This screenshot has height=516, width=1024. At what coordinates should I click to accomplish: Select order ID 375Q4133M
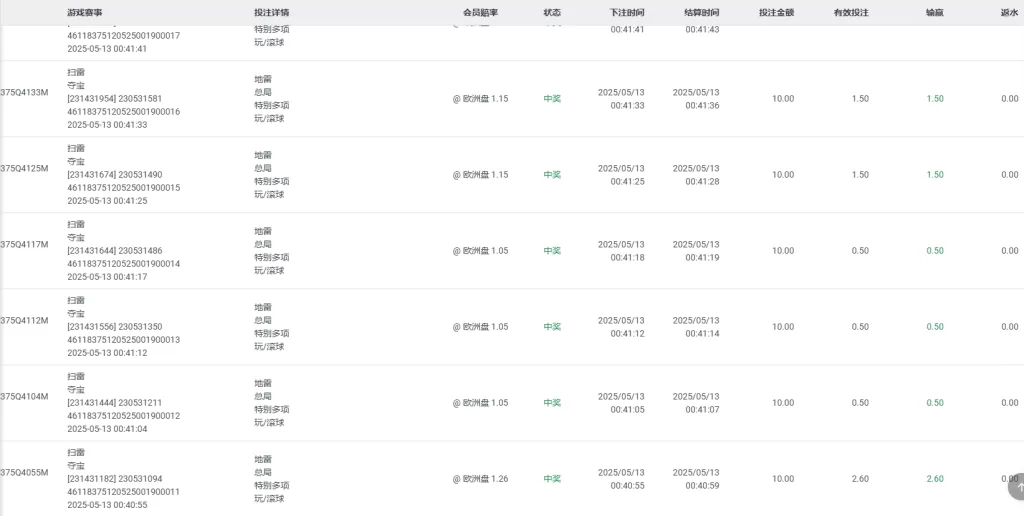24,92
